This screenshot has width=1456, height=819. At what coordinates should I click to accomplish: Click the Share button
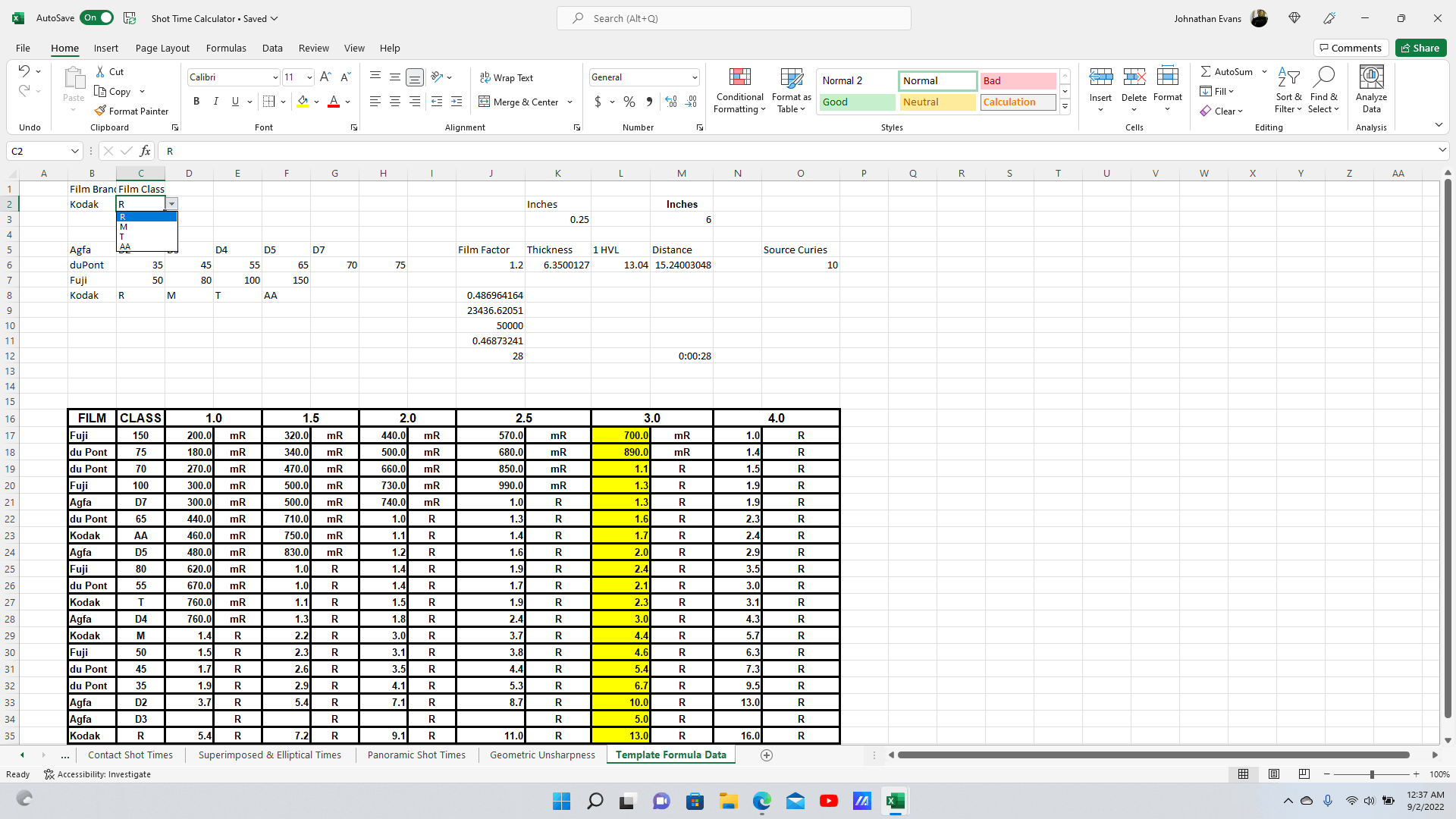pos(1421,48)
